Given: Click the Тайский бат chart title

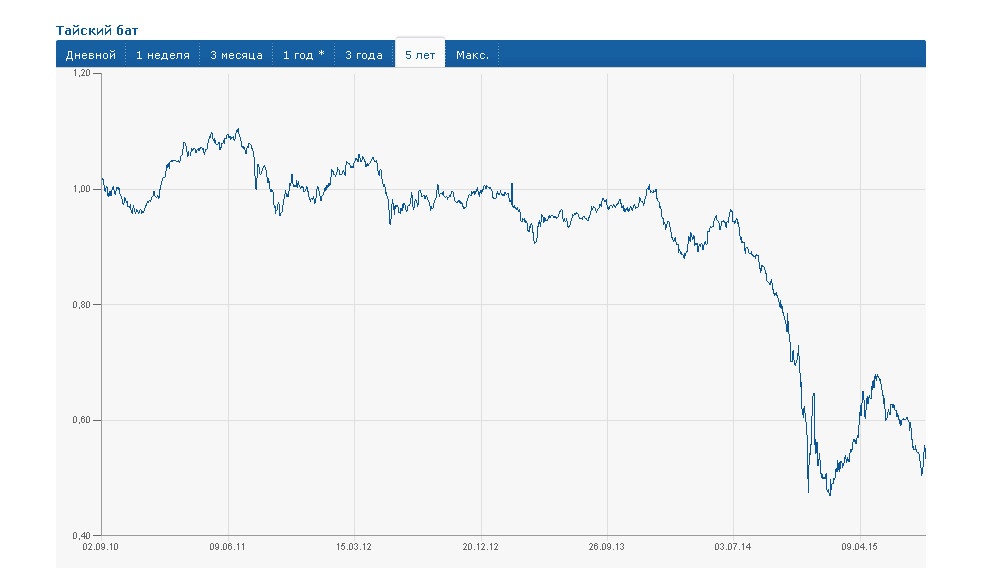Looking at the screenshot, I should 97,31.
